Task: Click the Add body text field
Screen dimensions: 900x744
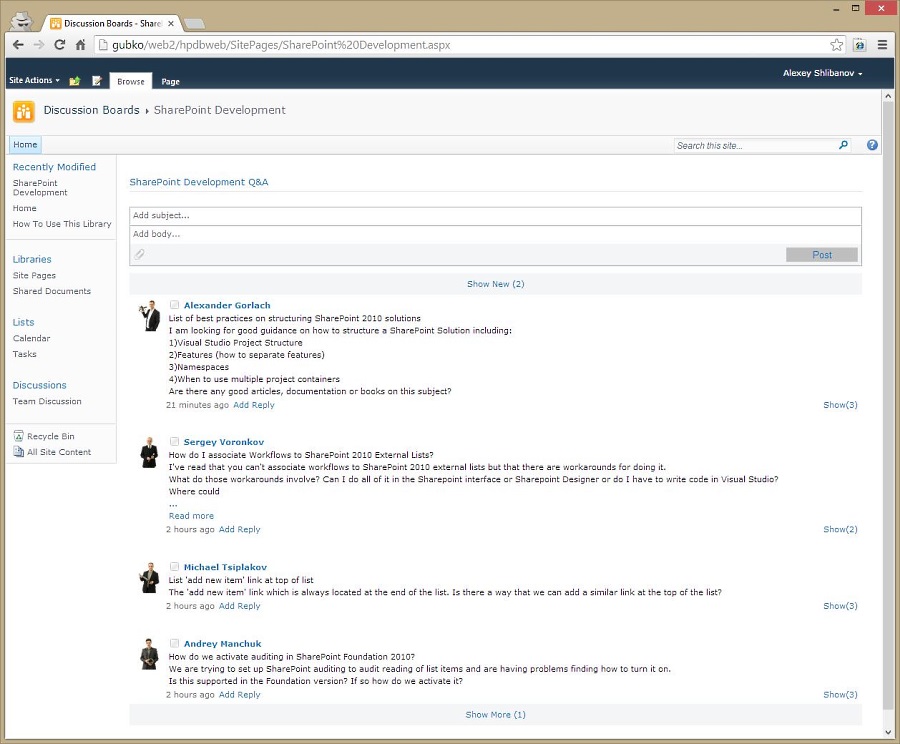Action: click(x=495, y=234)
